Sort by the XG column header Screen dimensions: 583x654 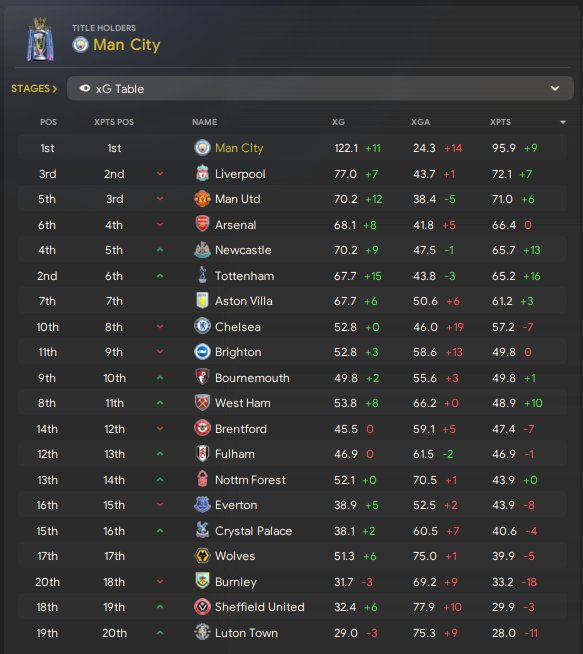pos(338,122)
